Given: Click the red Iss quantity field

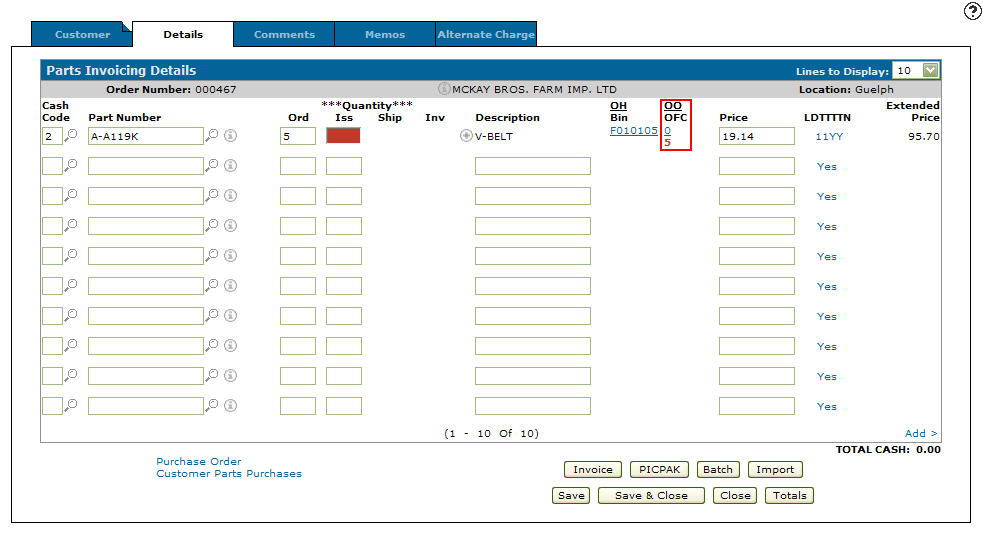Looking at the screenshot, I should pyautogui.click(x=344, y=135).
